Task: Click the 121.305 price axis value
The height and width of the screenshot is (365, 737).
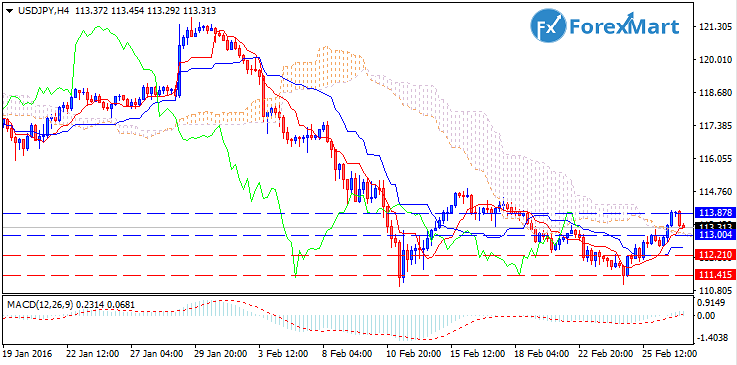Action: tap(714, 27)
